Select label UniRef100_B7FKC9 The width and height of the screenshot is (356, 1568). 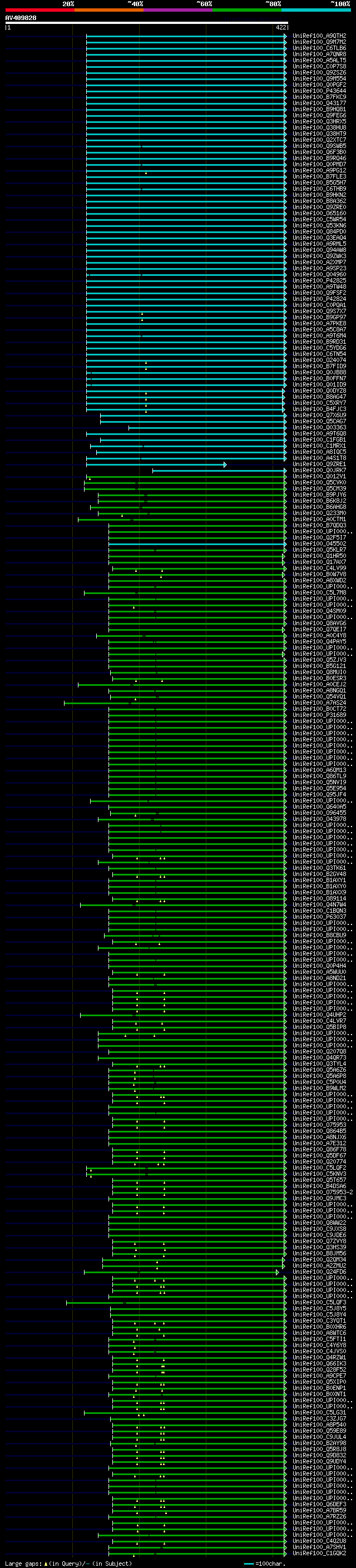point(319,97)
